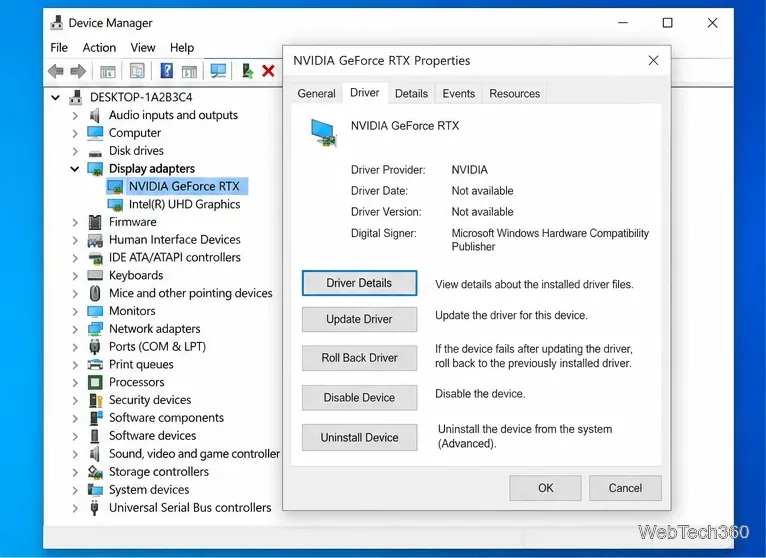Screen dimensions: 766x558
Task: Click the Security devices icon
Action: pos(95,400)
